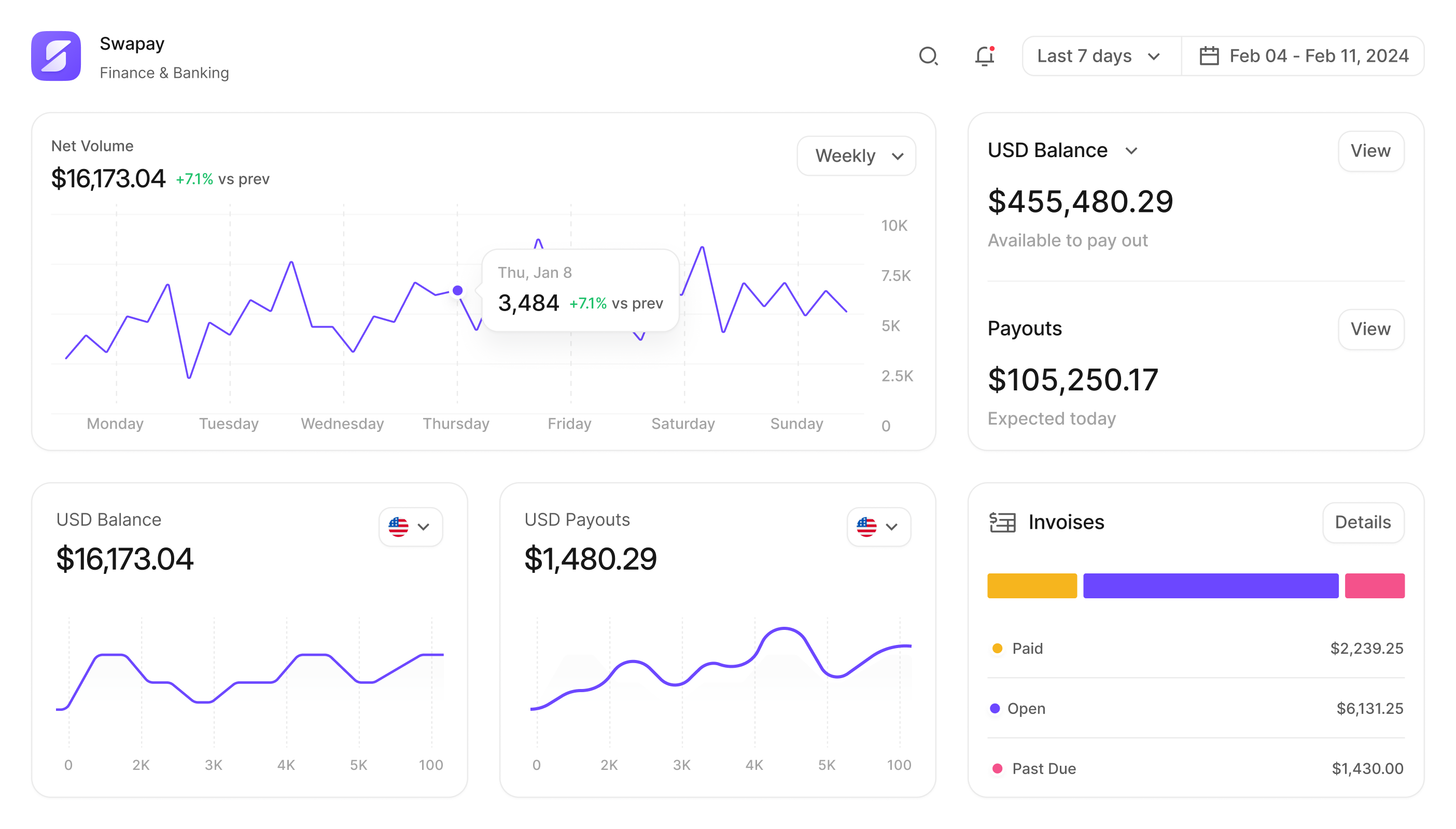Viewport: 1456px width, 829px height.
Task: Click the Invoices receipt icon
Action: [1002, 522]
